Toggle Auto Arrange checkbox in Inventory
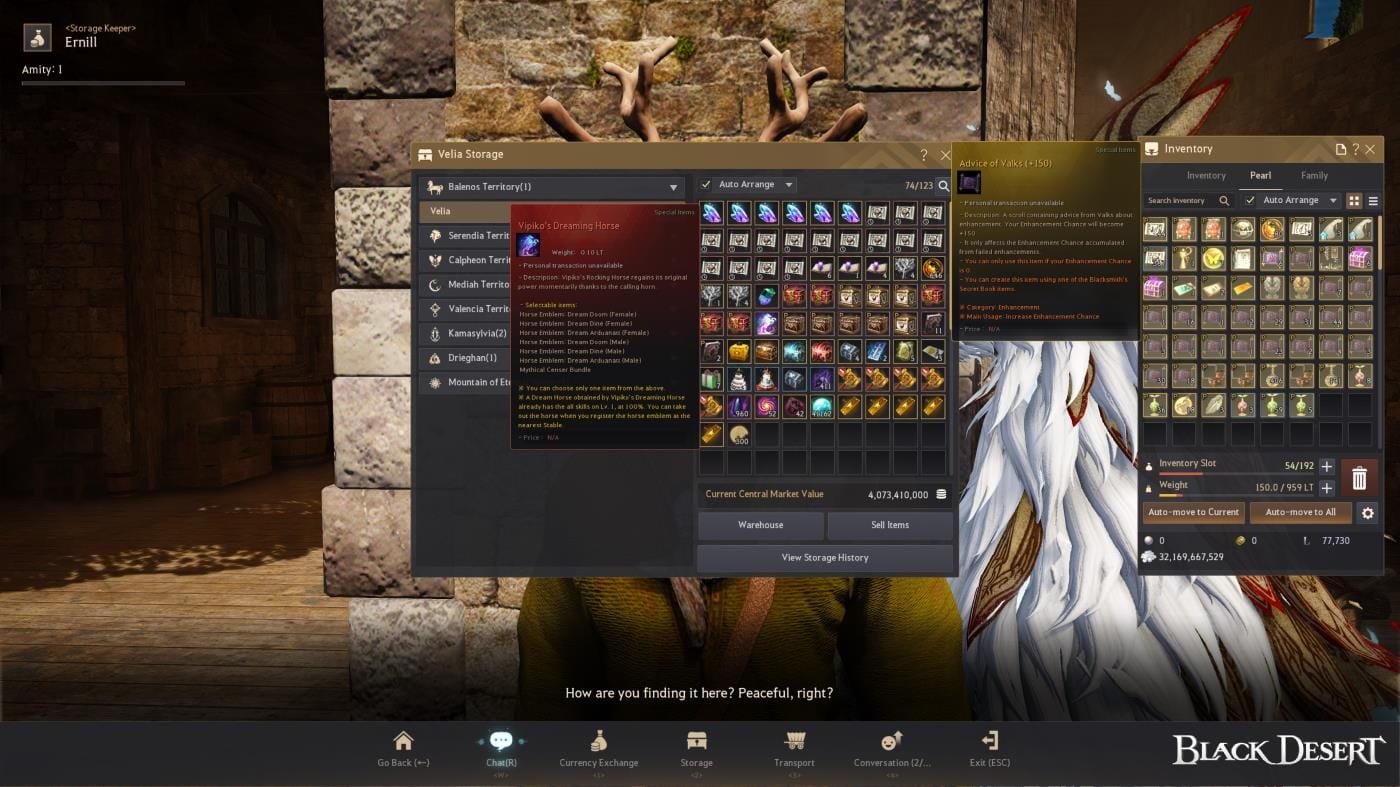The height and width of the screenshot is (787, 1400). coord(1250,201)
